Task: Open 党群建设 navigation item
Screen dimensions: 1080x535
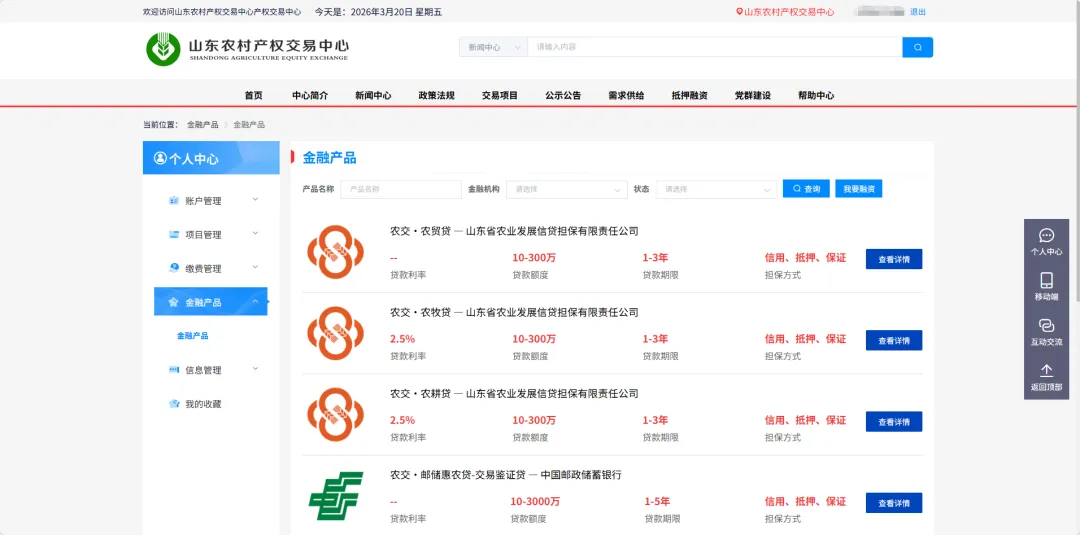Action: click(753, 96)
